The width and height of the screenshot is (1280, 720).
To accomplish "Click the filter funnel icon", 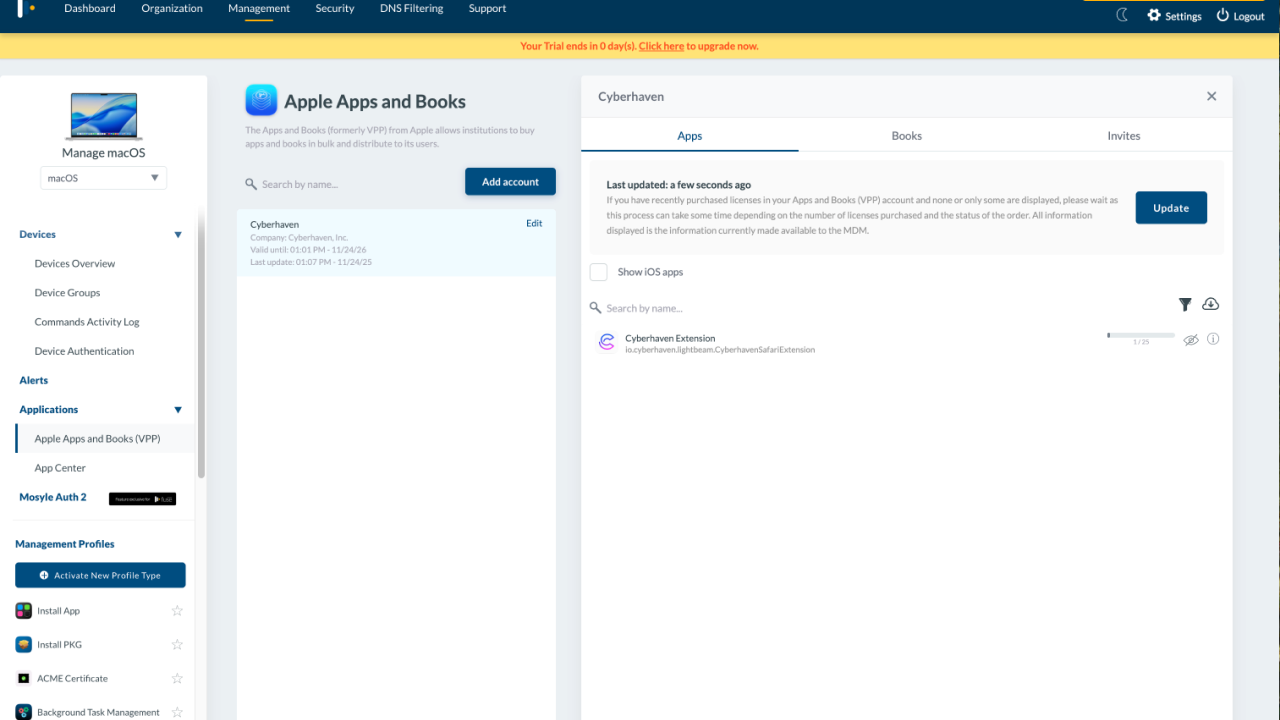I will click(x=1185, y=305).
